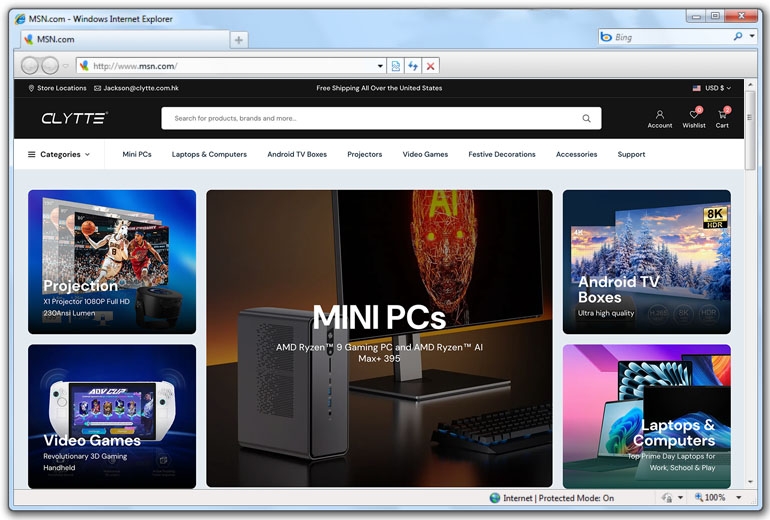Open a new browser tab
Image resolution: width=770 pixels, height=520 pixels.
tap(239, 40)
